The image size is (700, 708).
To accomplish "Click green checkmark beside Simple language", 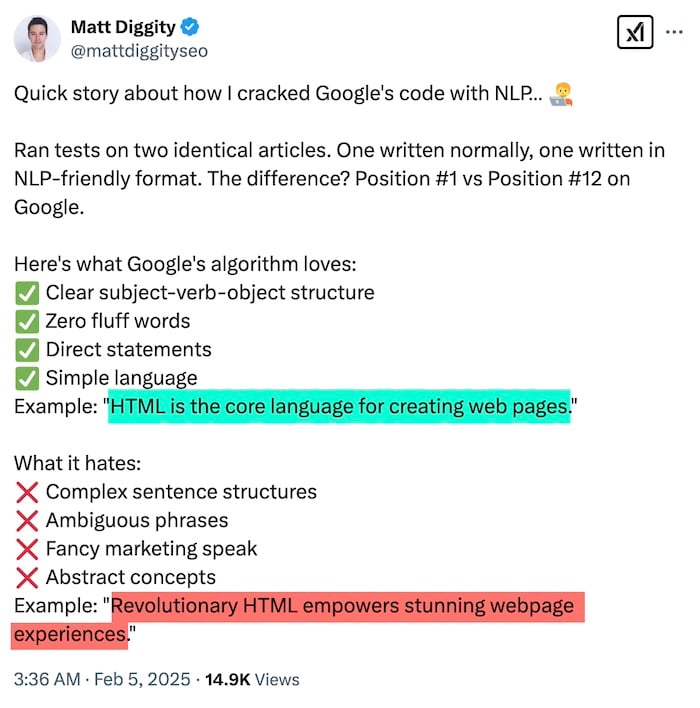I will pos(27,378).
